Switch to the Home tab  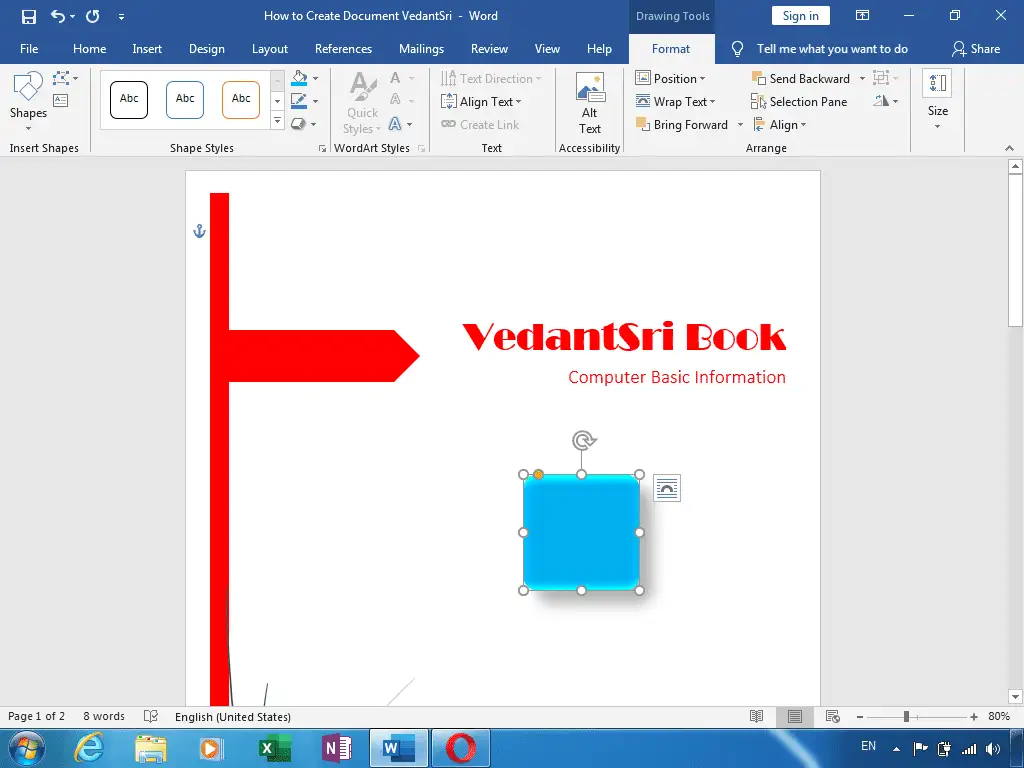click(x=89, y=49)
